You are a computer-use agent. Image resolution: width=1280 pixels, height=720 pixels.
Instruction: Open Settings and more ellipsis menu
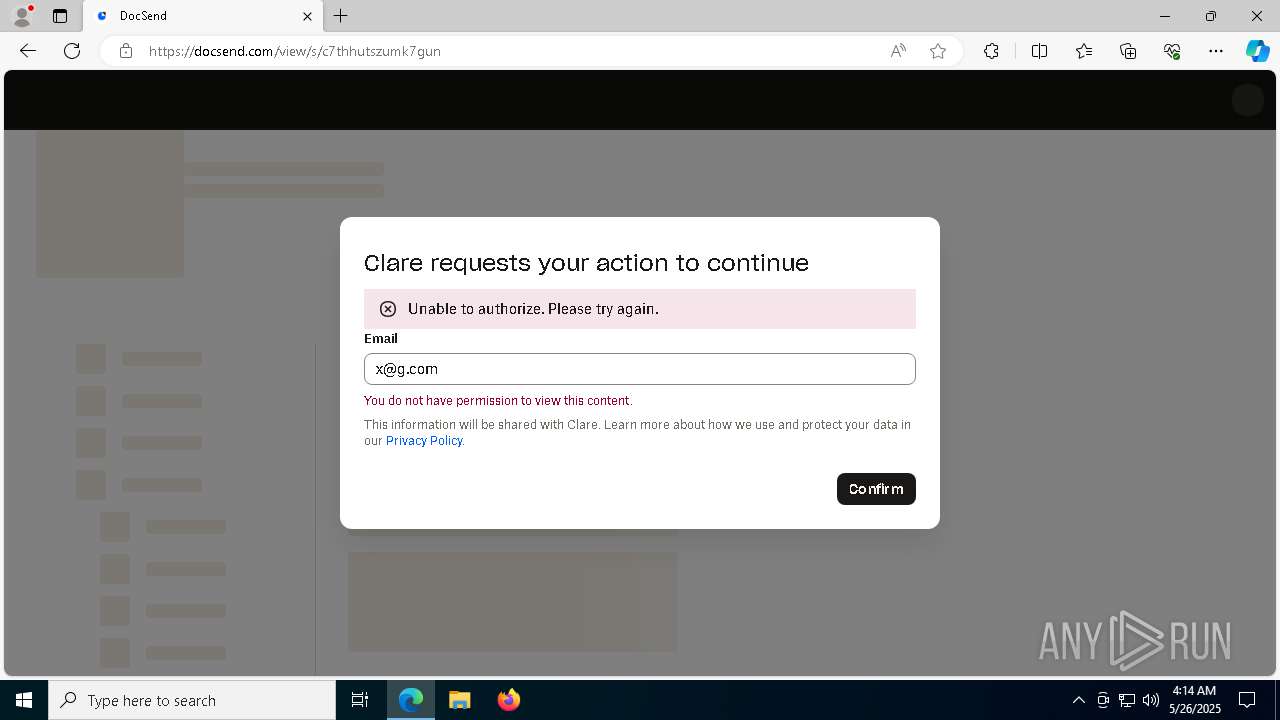pyautogui.click(x=1216, y=51)
